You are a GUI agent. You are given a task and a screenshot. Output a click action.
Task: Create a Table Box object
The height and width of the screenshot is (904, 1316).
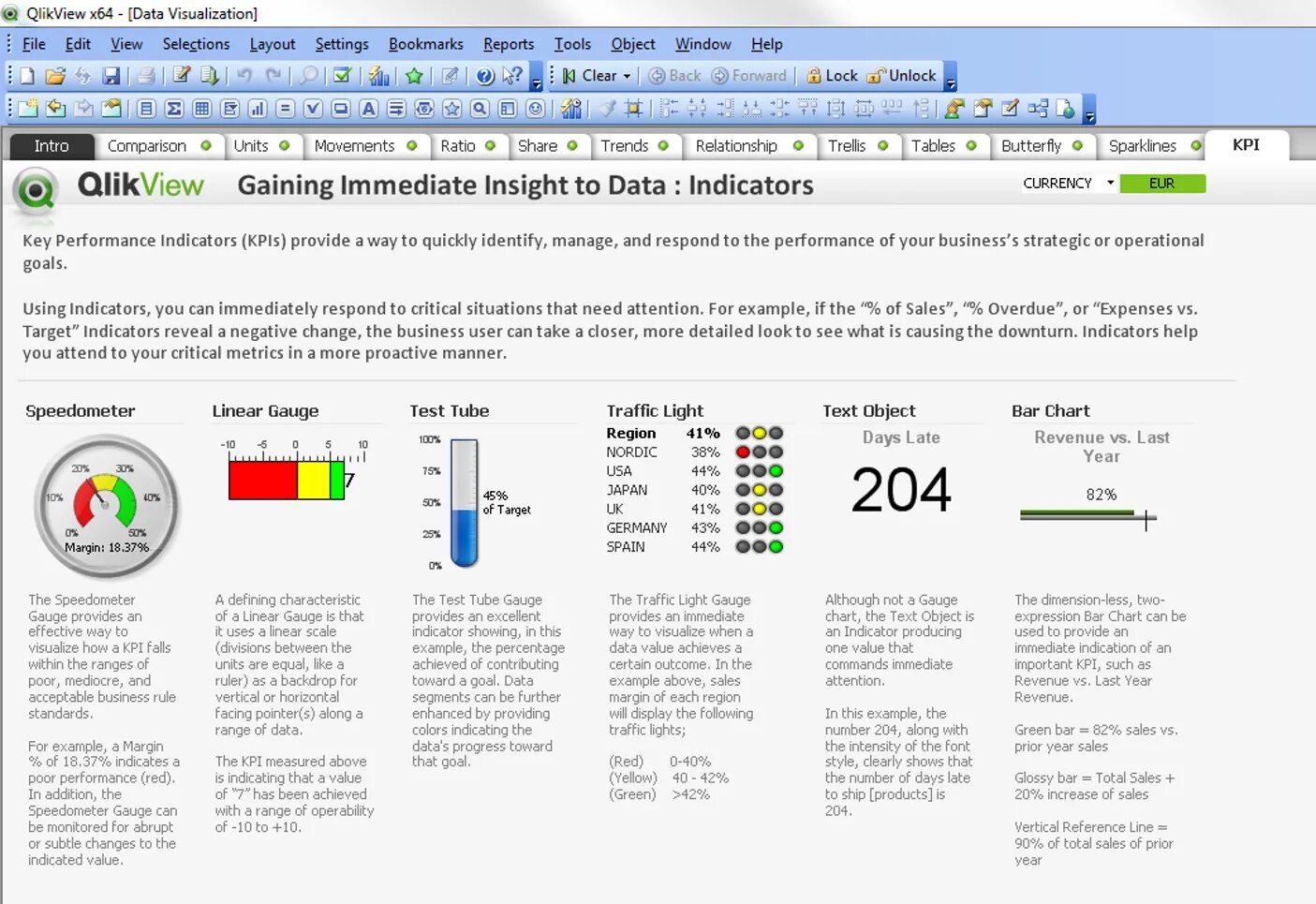tap(201, 109)
